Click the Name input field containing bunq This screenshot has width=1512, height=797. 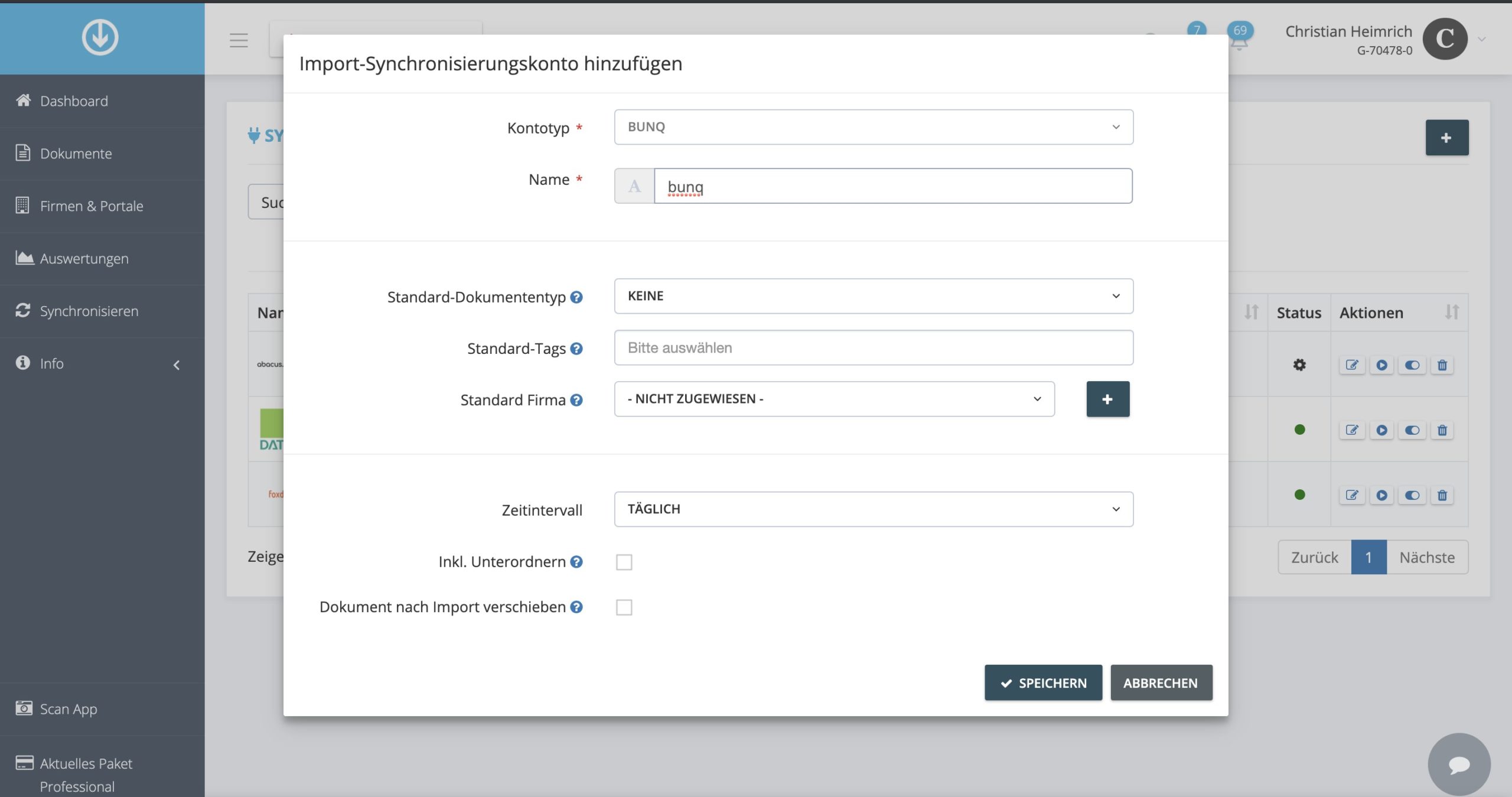pos(893,186)
